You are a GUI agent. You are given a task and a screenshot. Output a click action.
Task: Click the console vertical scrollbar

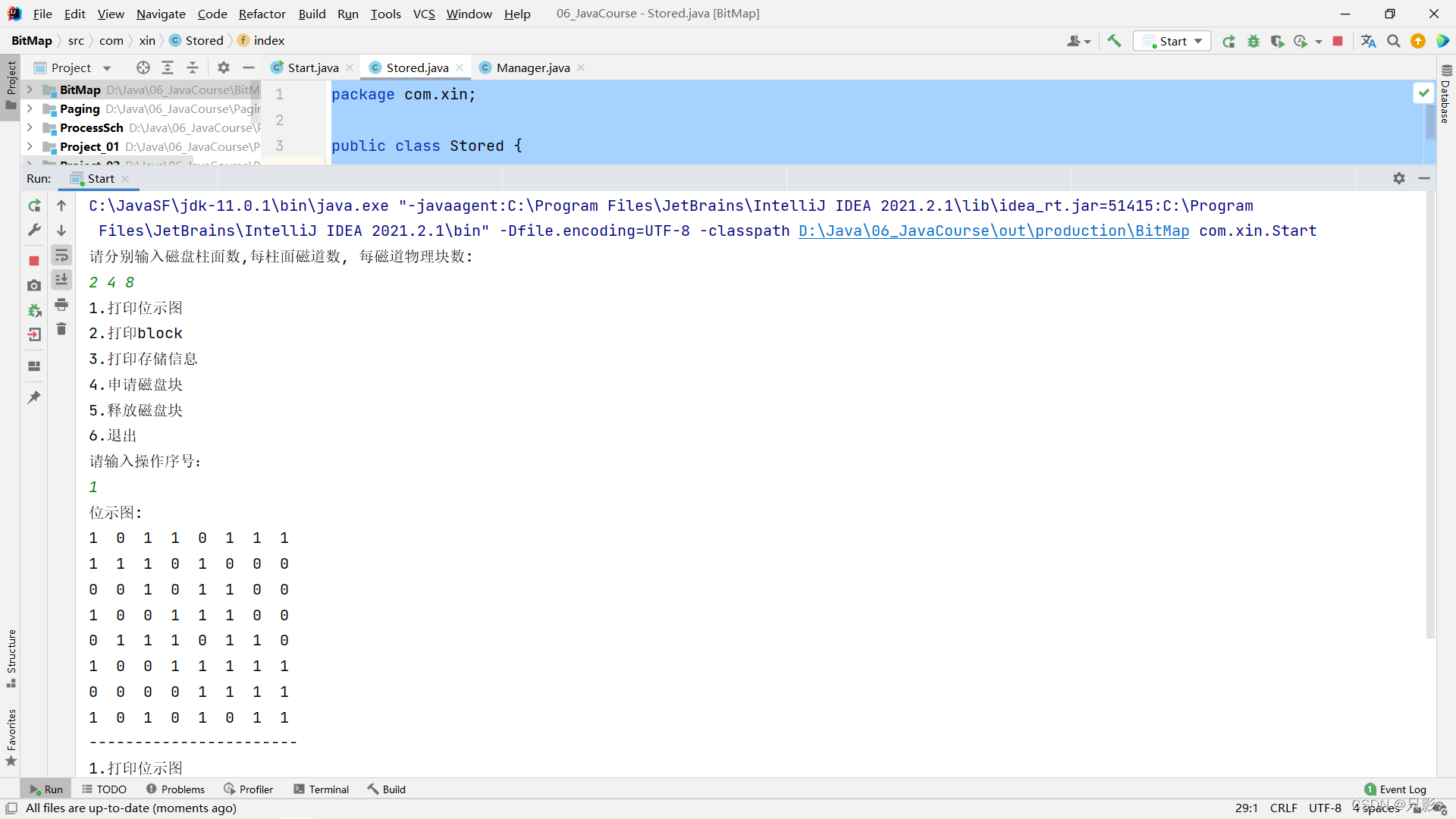[1430, 416]
